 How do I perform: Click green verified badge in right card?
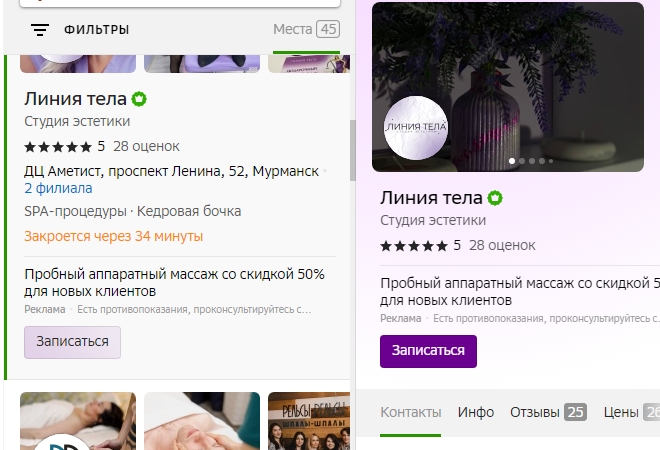point(495,198)
